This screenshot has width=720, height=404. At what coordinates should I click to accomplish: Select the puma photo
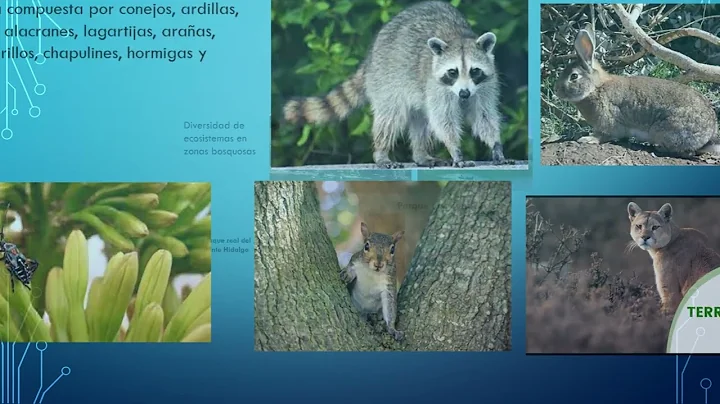(623, 275)
